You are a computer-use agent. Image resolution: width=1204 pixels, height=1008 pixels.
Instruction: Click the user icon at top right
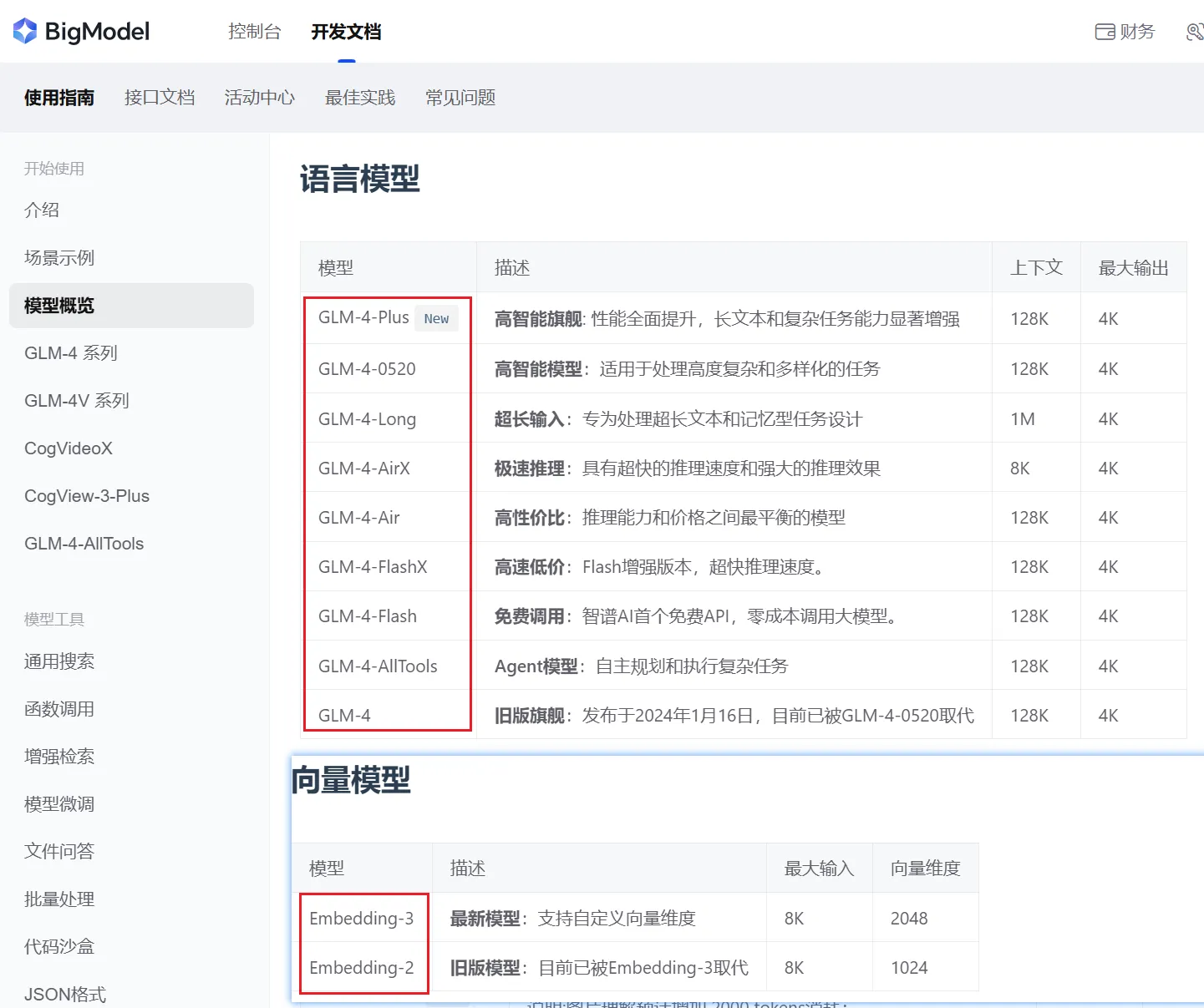(1195, 32)
